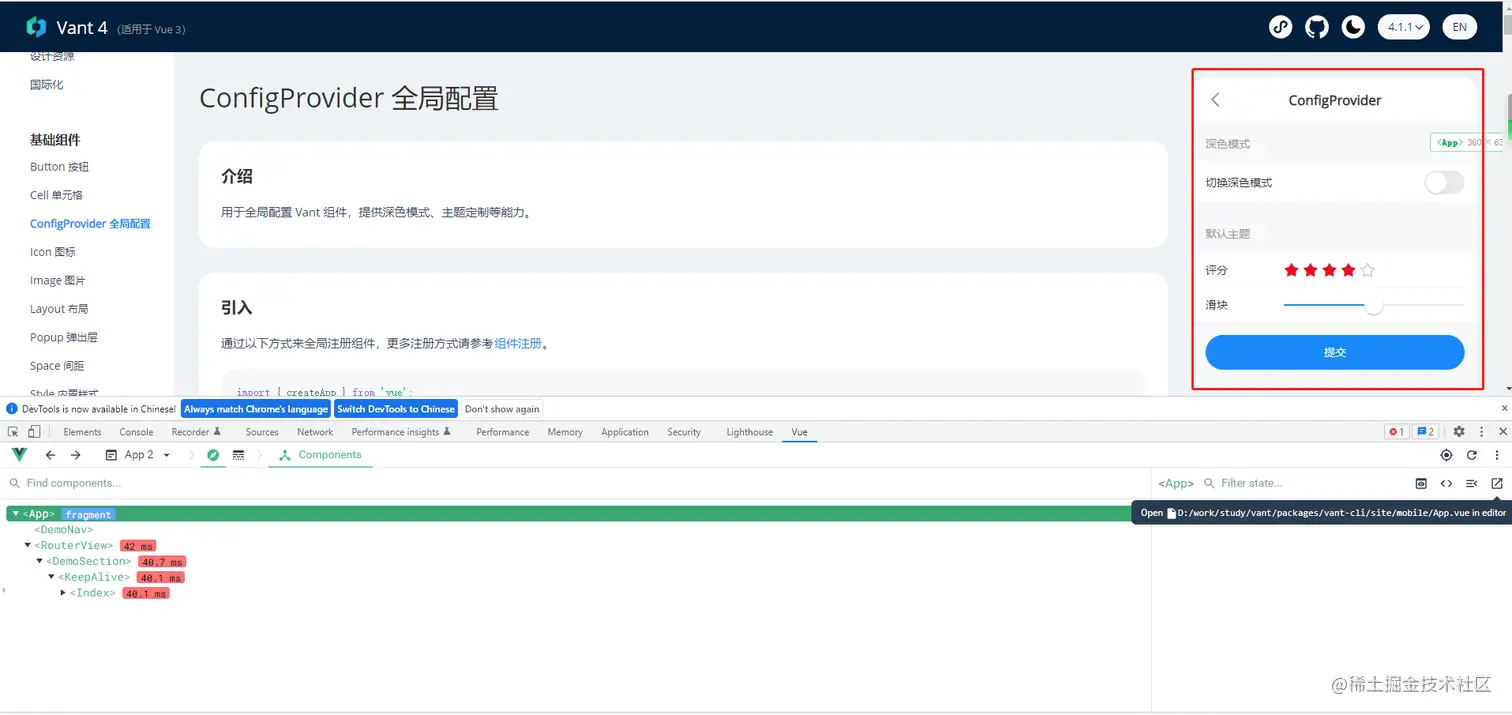Open the Network tab
Image resolution: width=1512 pixels, height=715 pixels.
315,432
